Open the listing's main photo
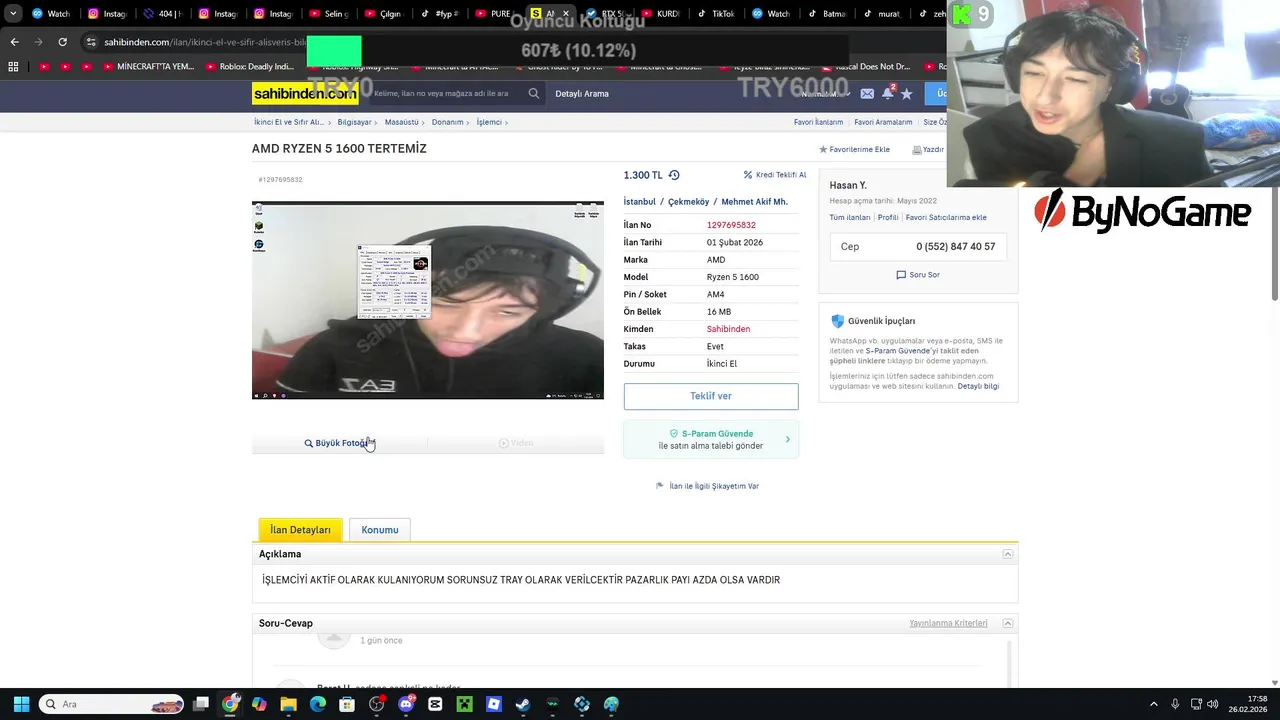 (x=428, y=300)
